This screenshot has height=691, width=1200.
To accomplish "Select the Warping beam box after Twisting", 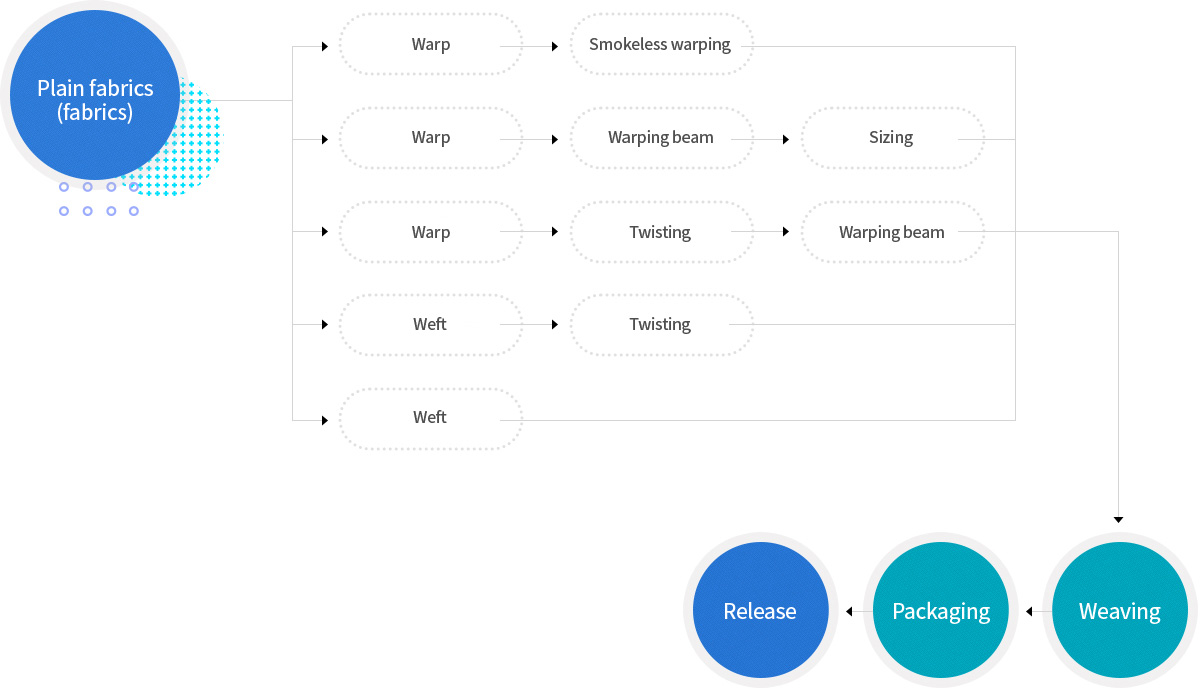I will pyautogui.click(x=891, y=232).
